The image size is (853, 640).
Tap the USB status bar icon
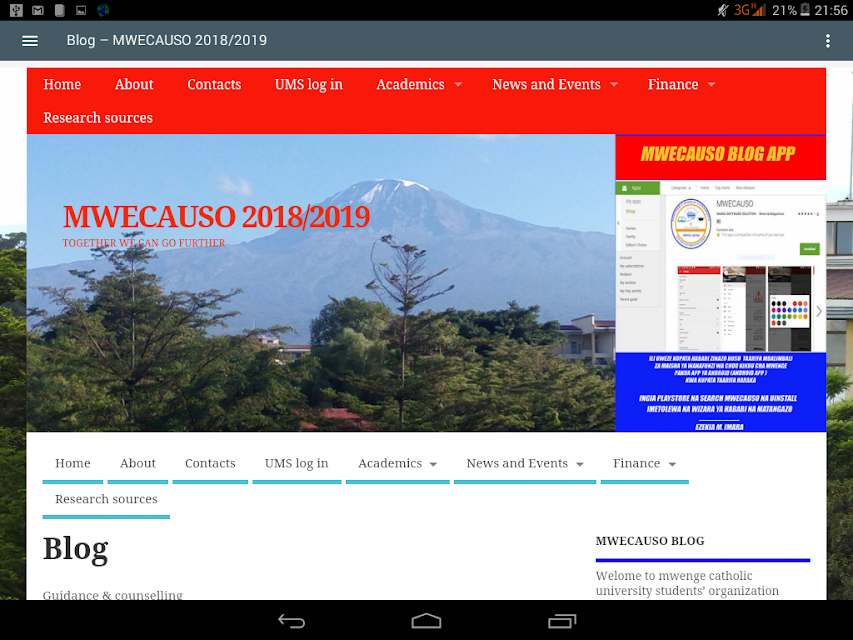(x=16, y=10)
